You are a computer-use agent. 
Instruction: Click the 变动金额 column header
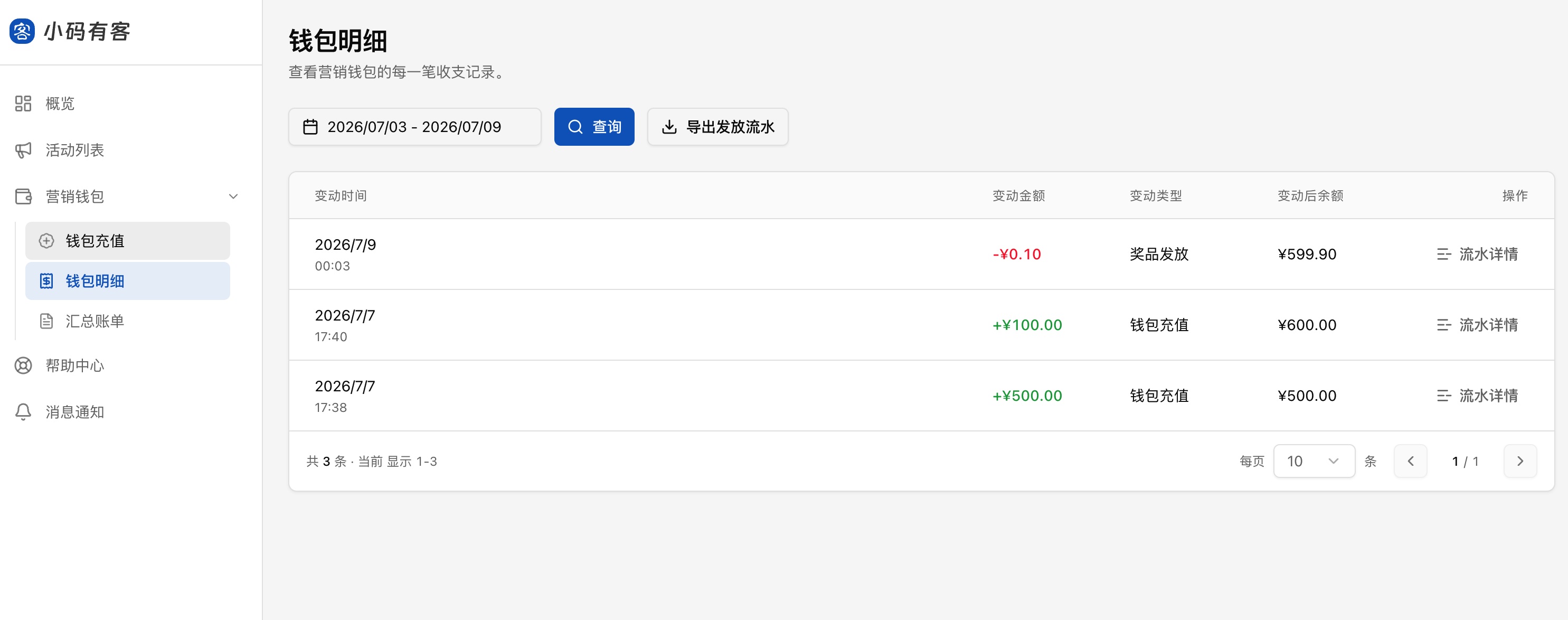[x=1018, y=195]
